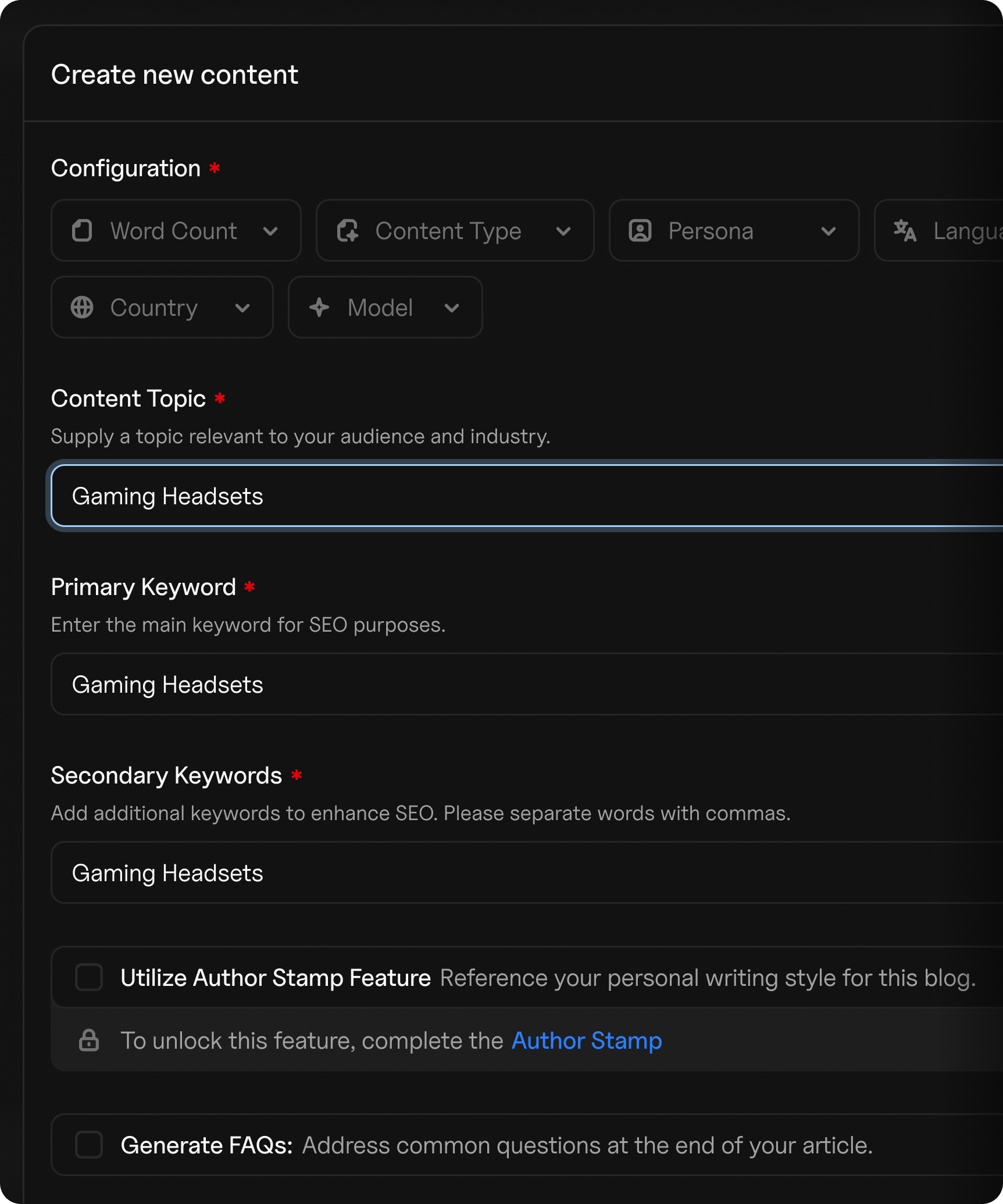Viewport: 1003px width, 1204px height.
Task: Open the Country dropdown chevron
Action: pyautogui.click(x=242, y=308)
